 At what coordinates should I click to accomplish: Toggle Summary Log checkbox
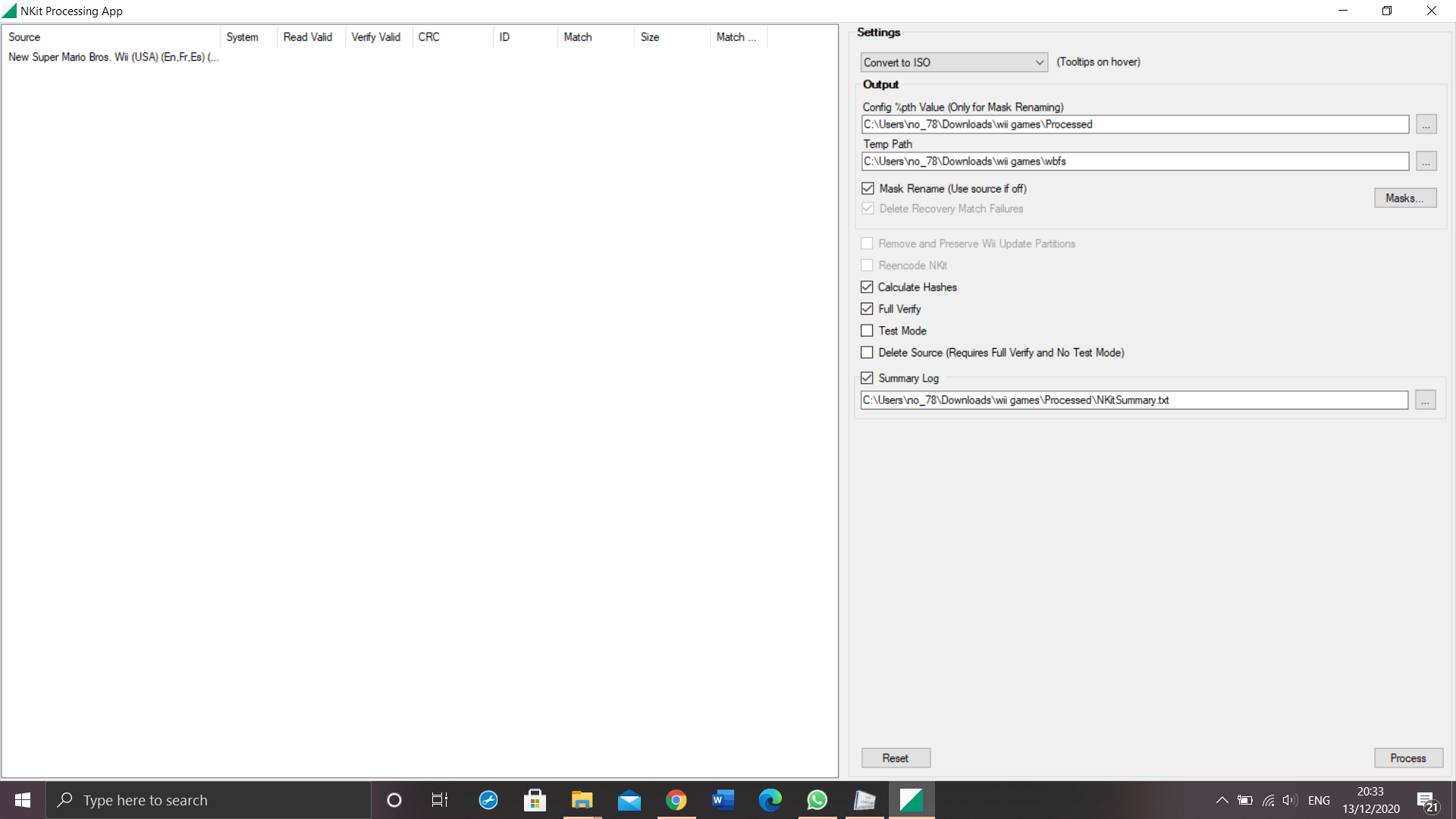tap(867, 378)
